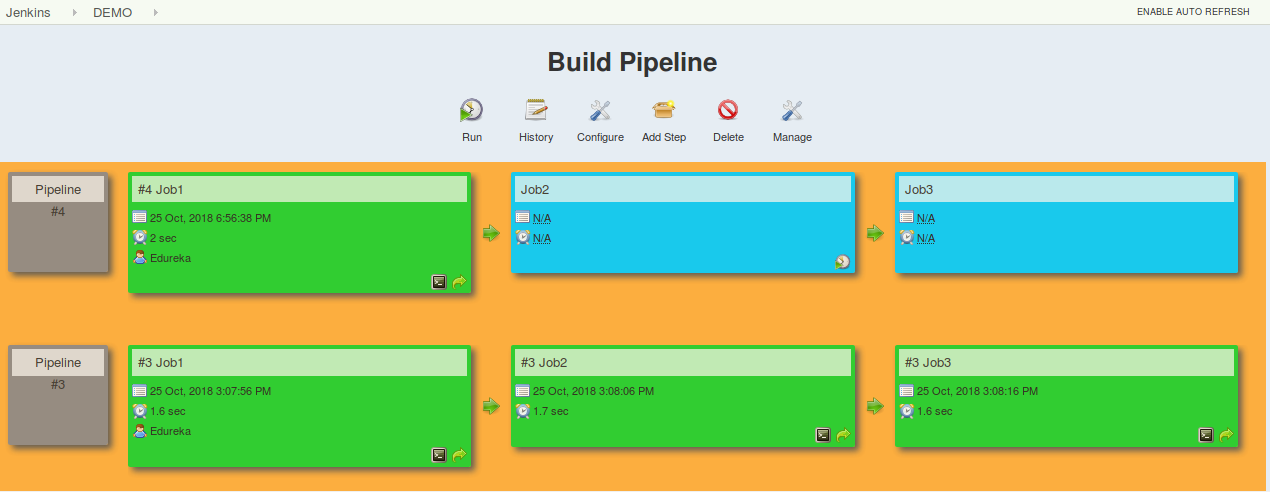Click the Delete label
The width and height of the screenshot is (1270, 492).
tap(728, 137)
